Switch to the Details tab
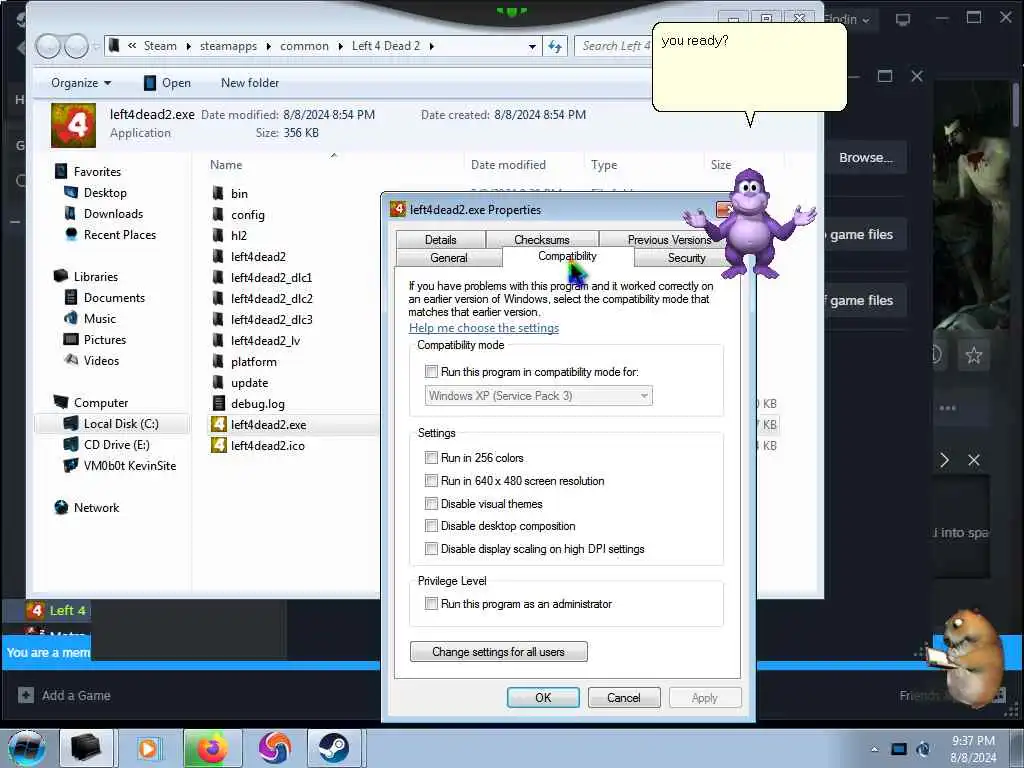The image size is (1024, 768). 441,240
